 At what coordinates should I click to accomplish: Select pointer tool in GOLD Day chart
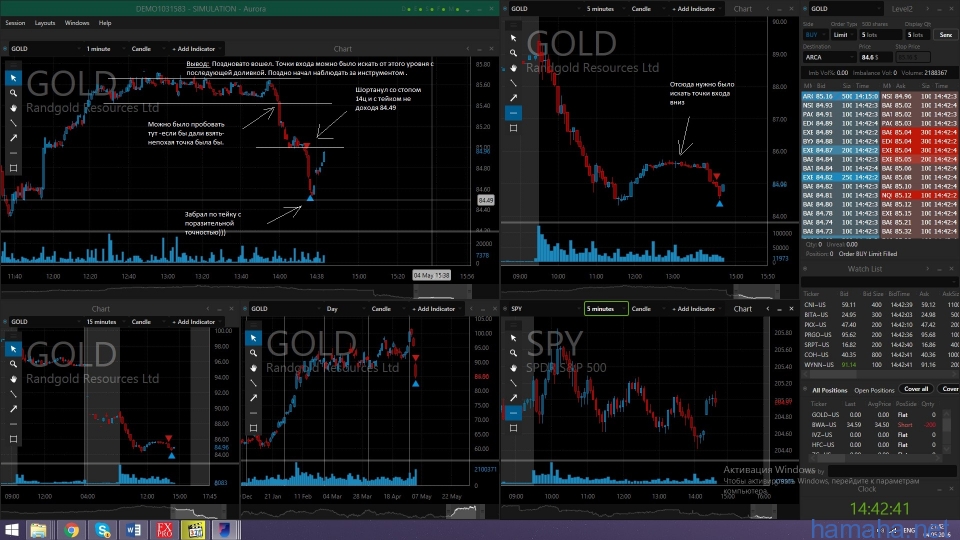[x=253, y=338]
